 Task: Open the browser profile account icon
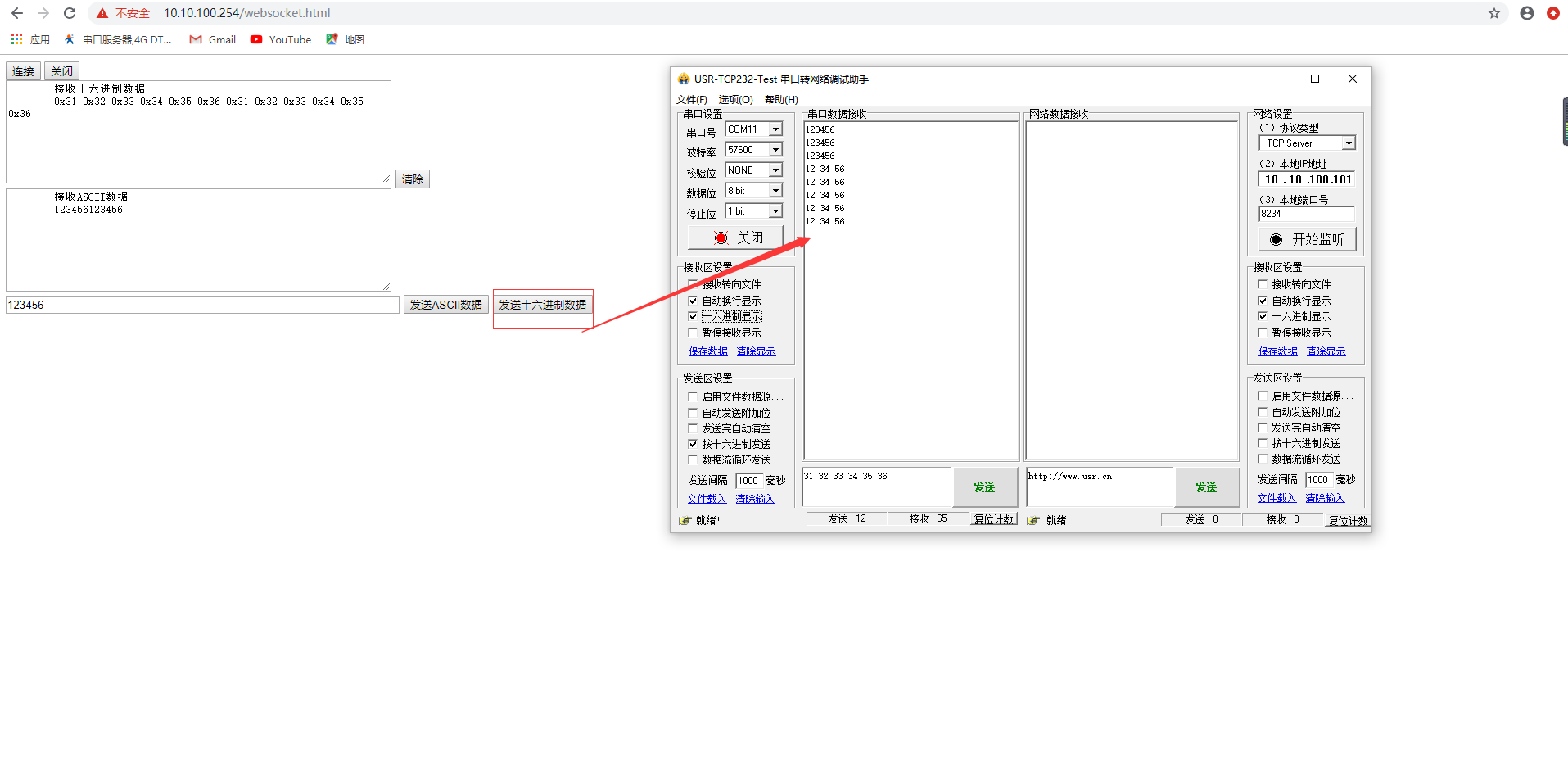[1526, 13]
